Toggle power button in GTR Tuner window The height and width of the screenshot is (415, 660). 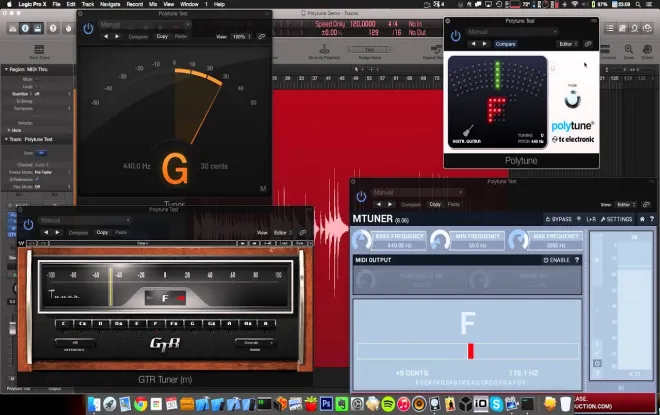click(28, 225)
